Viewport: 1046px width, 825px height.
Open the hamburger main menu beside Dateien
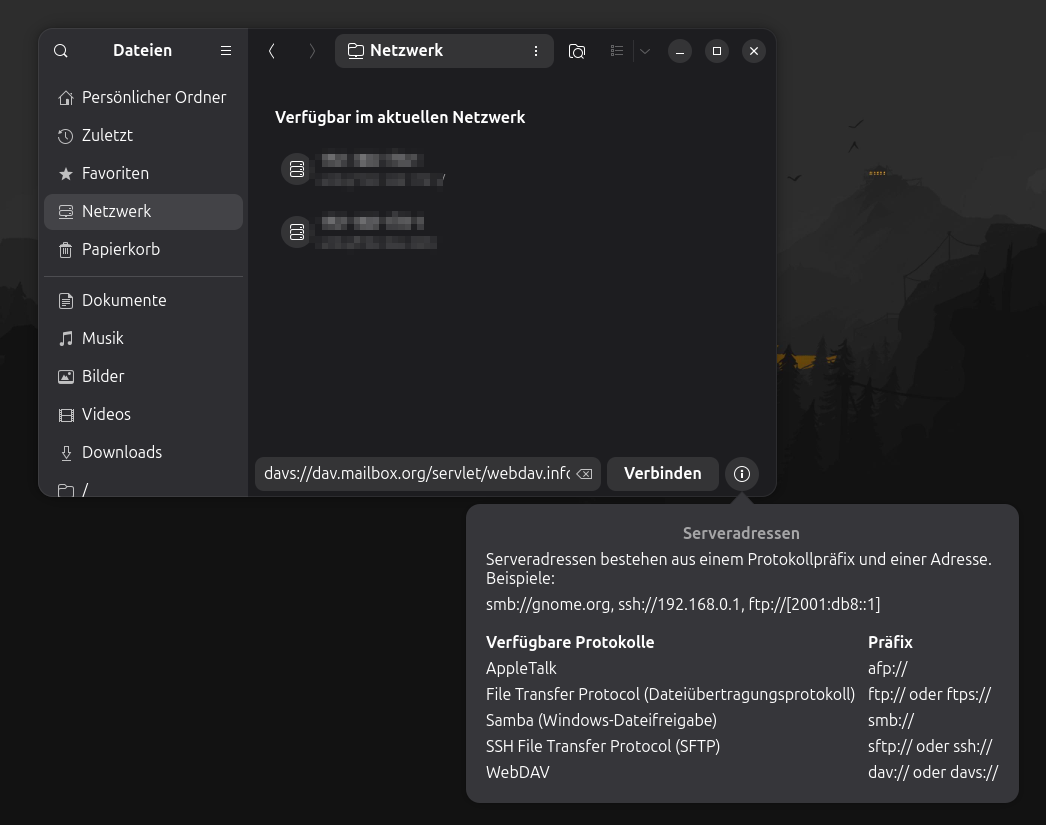226,51
